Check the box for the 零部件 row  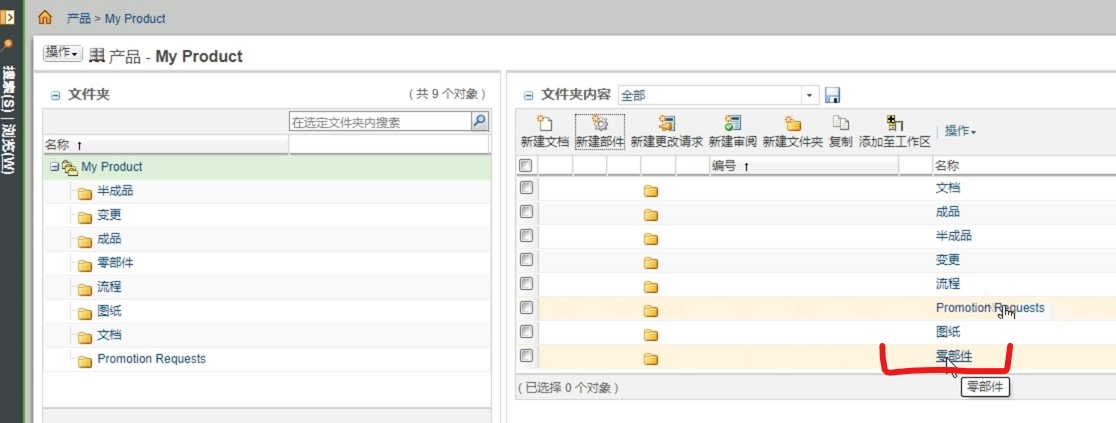(x=526, y=355)
